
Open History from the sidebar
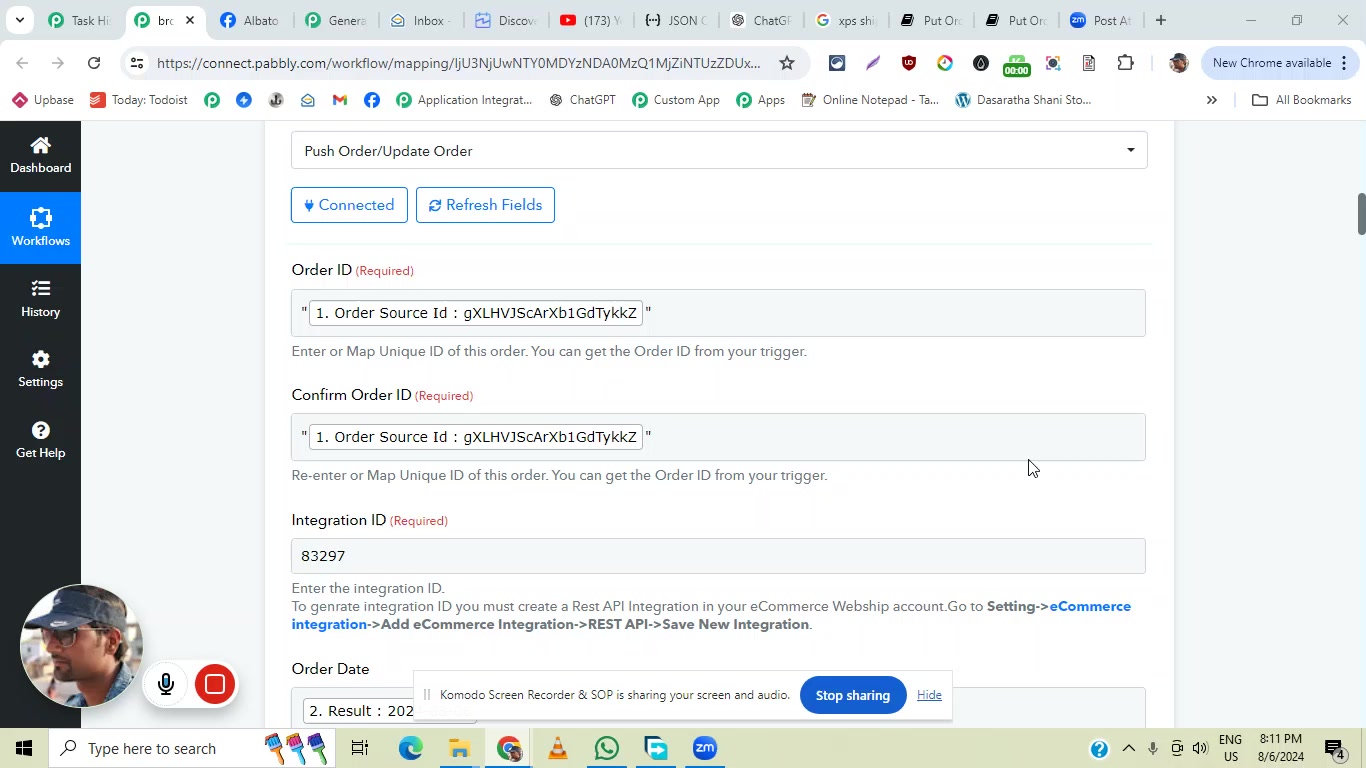pyautogui.click(x=40, y=299)
